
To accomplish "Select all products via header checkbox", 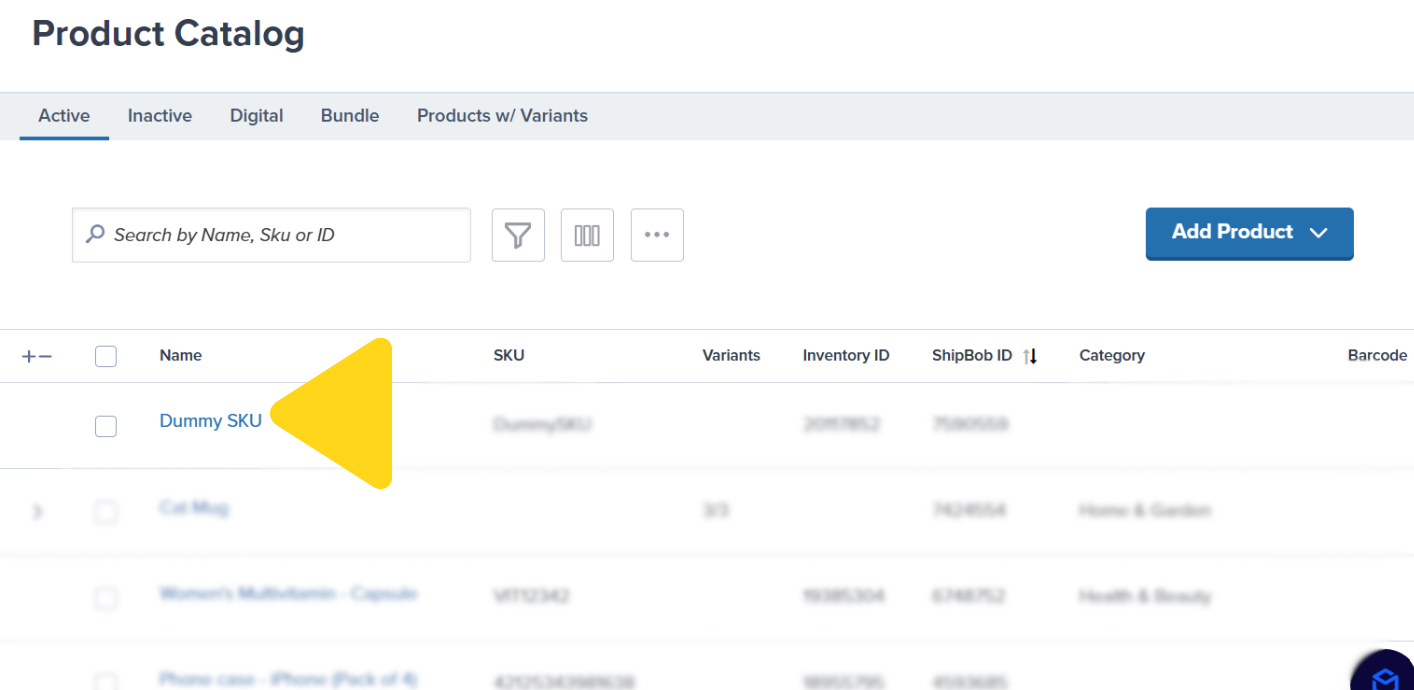I will tap(106, 355).
